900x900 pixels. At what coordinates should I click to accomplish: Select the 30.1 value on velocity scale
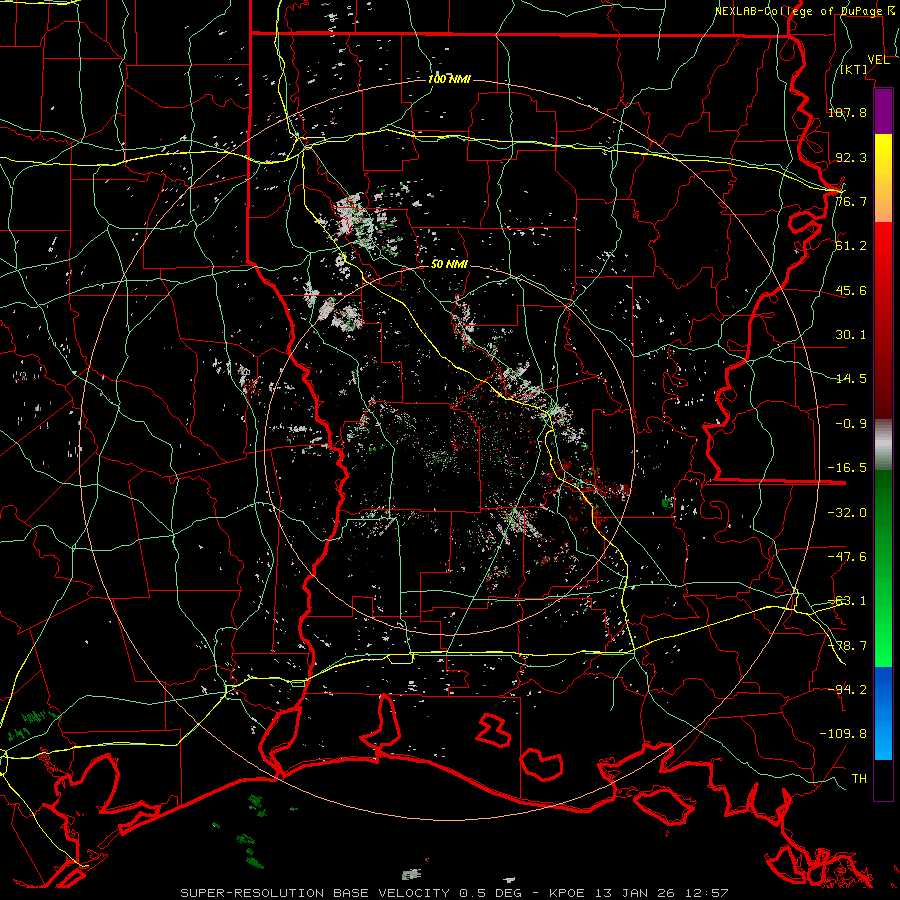[851, 335]
